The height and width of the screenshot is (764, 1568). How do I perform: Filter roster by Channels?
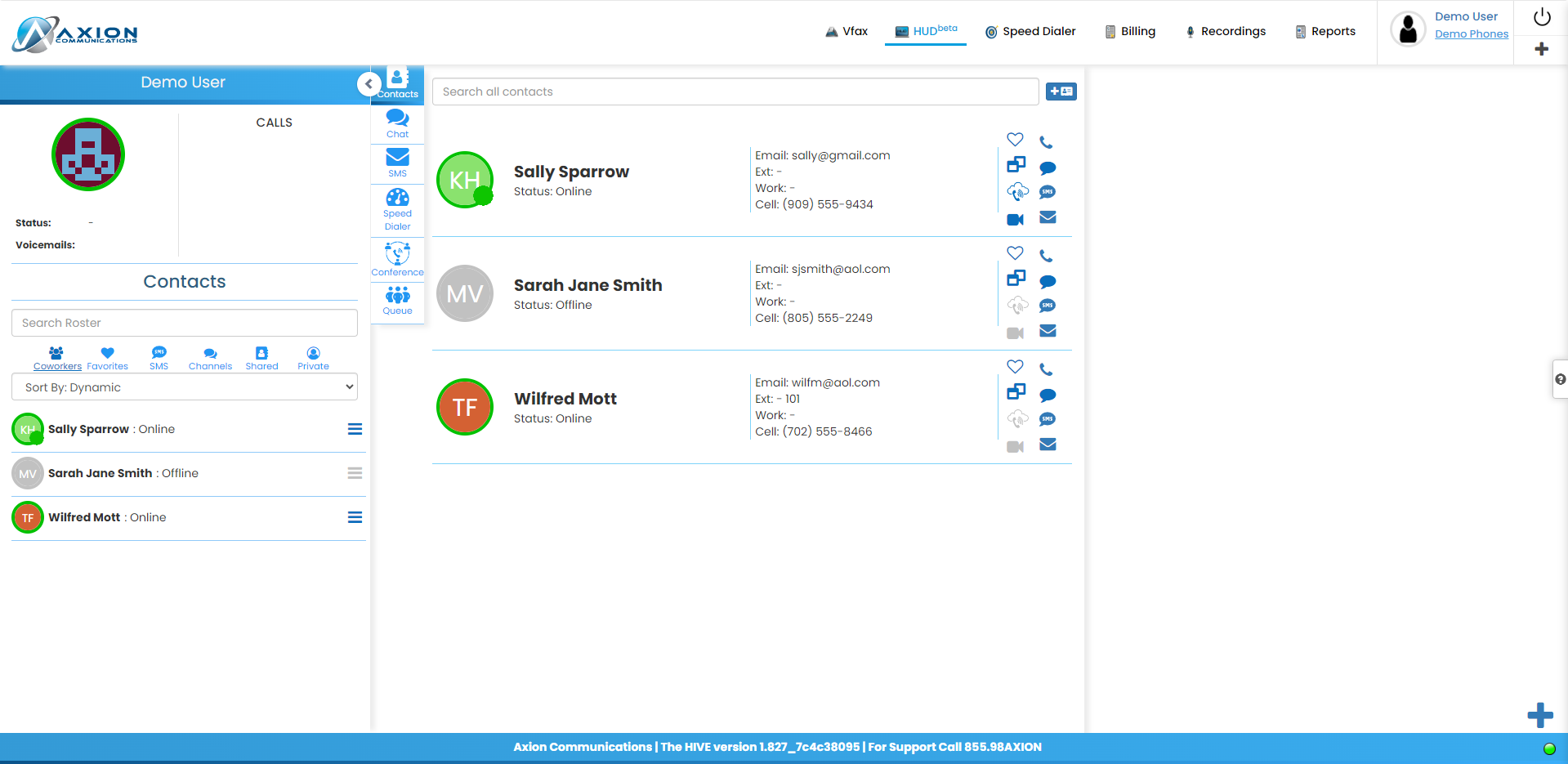(x=210, y=359)
